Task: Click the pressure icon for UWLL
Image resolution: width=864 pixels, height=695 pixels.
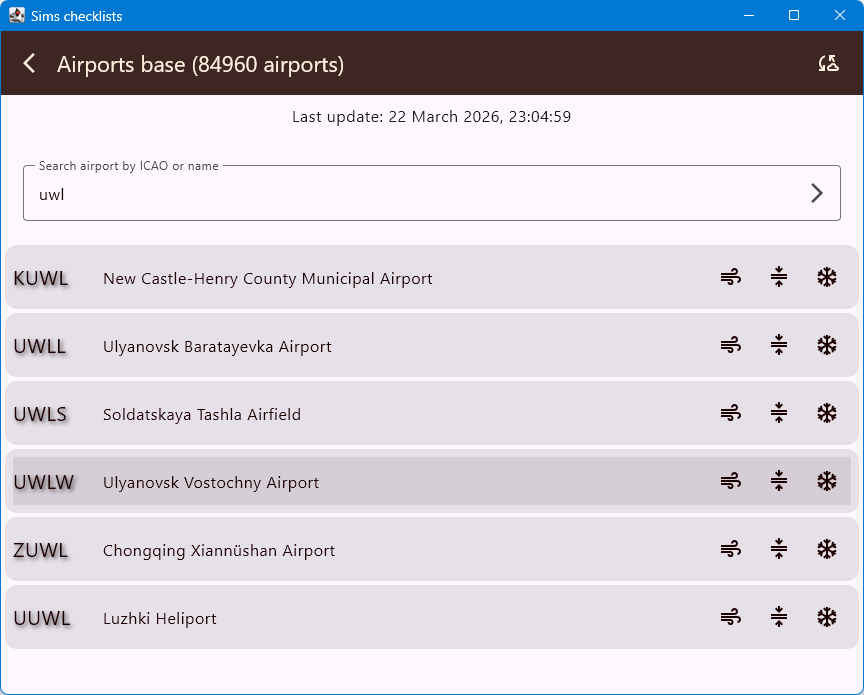Action: pyautogui.click(x=779, y=345)
